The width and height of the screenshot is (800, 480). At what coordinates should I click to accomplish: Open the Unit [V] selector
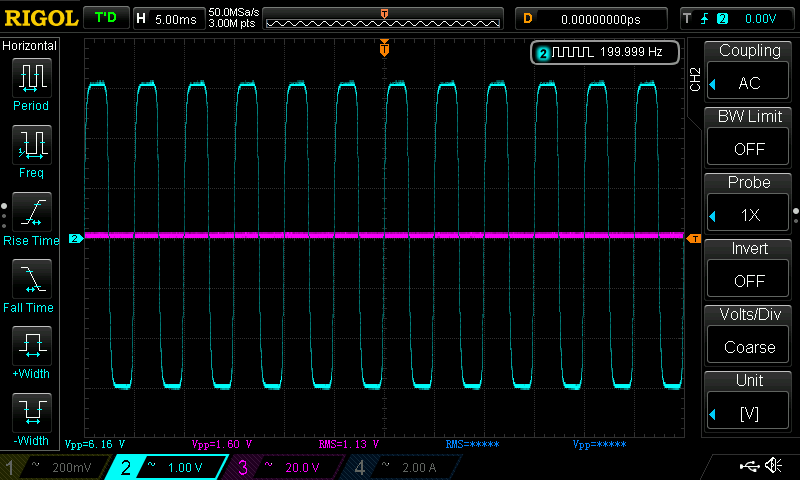(748, 413)
